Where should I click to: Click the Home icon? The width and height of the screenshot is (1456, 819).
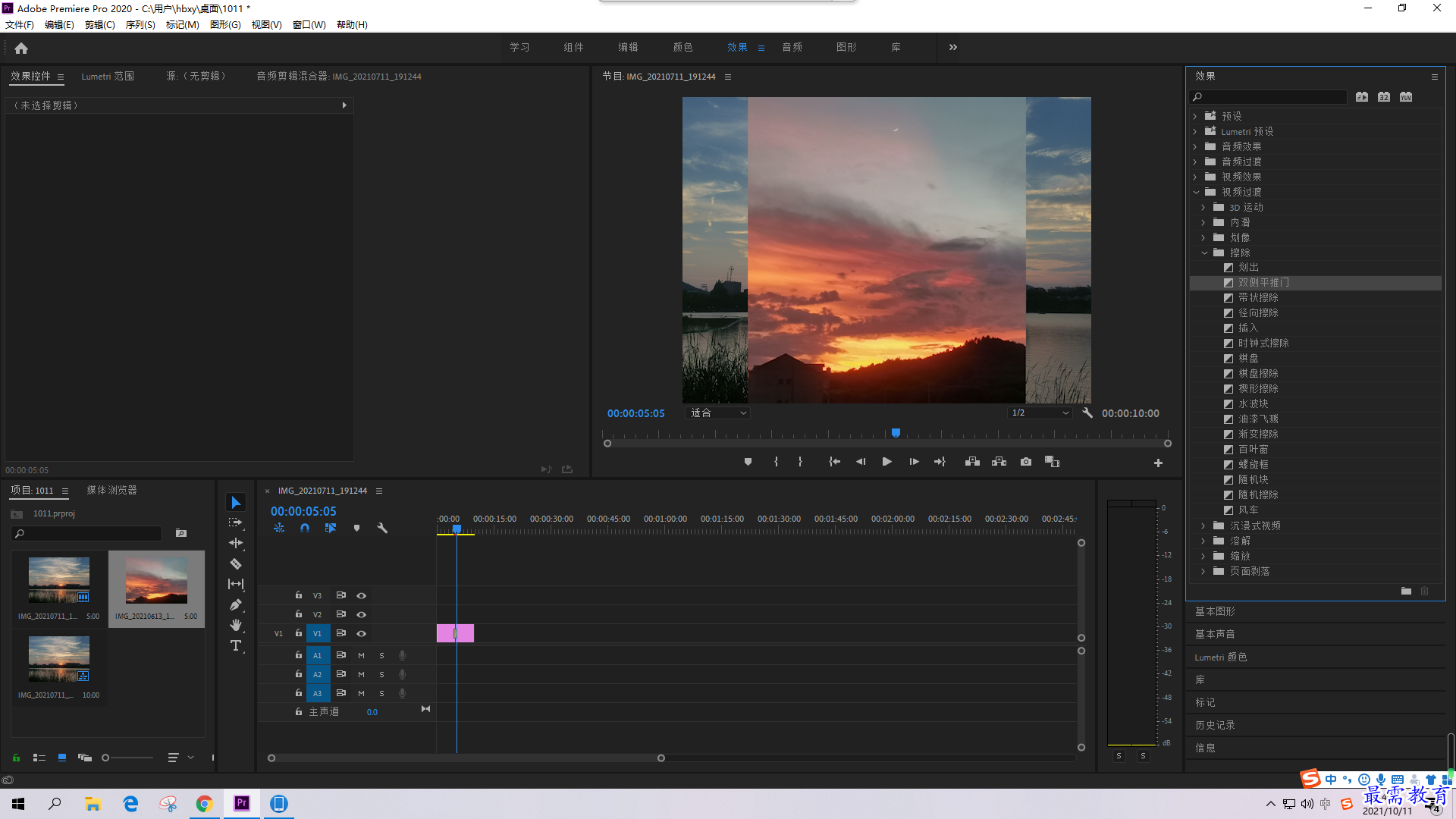(21, 48)
